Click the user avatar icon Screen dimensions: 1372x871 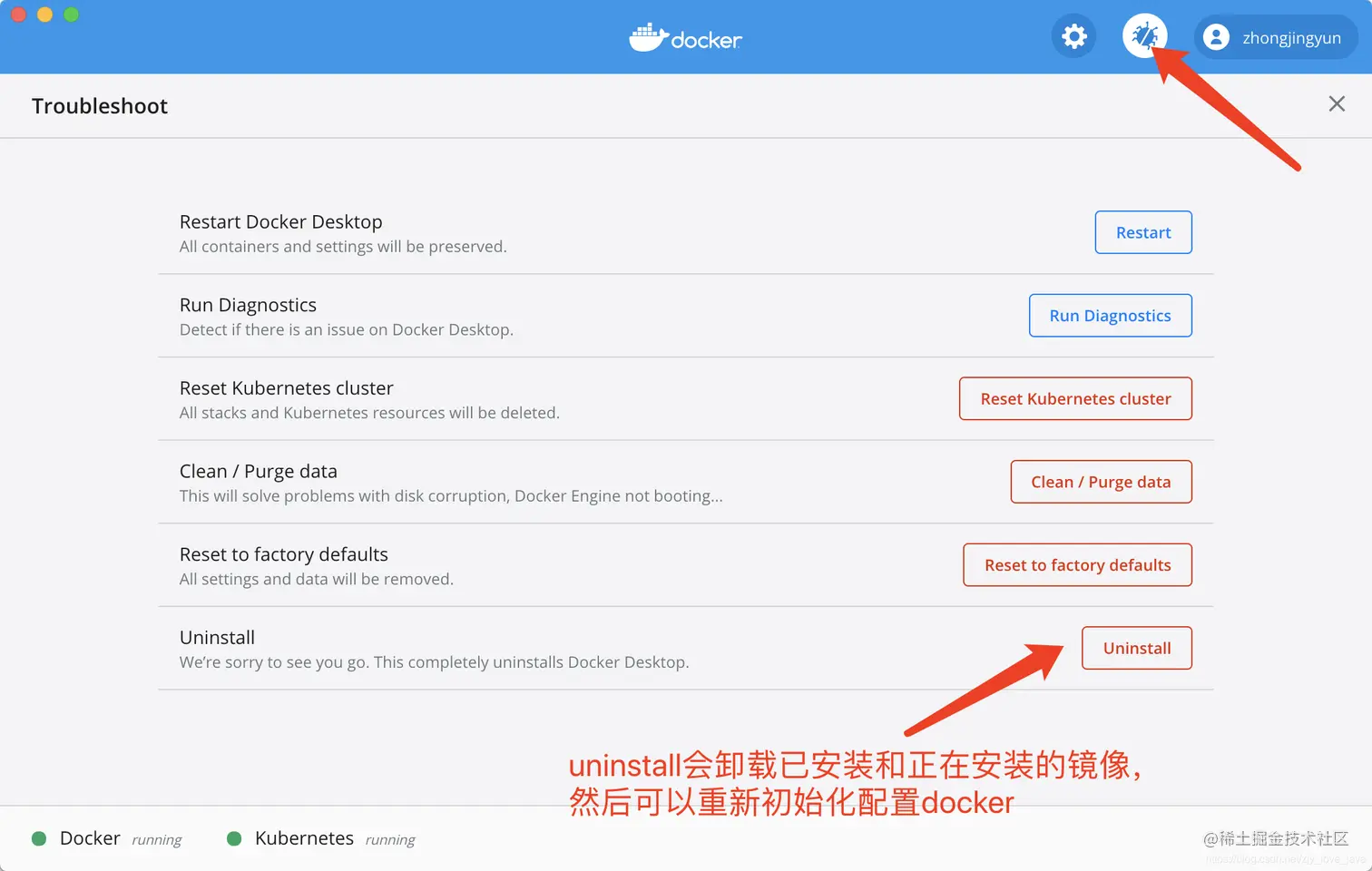click(1216, 37)
